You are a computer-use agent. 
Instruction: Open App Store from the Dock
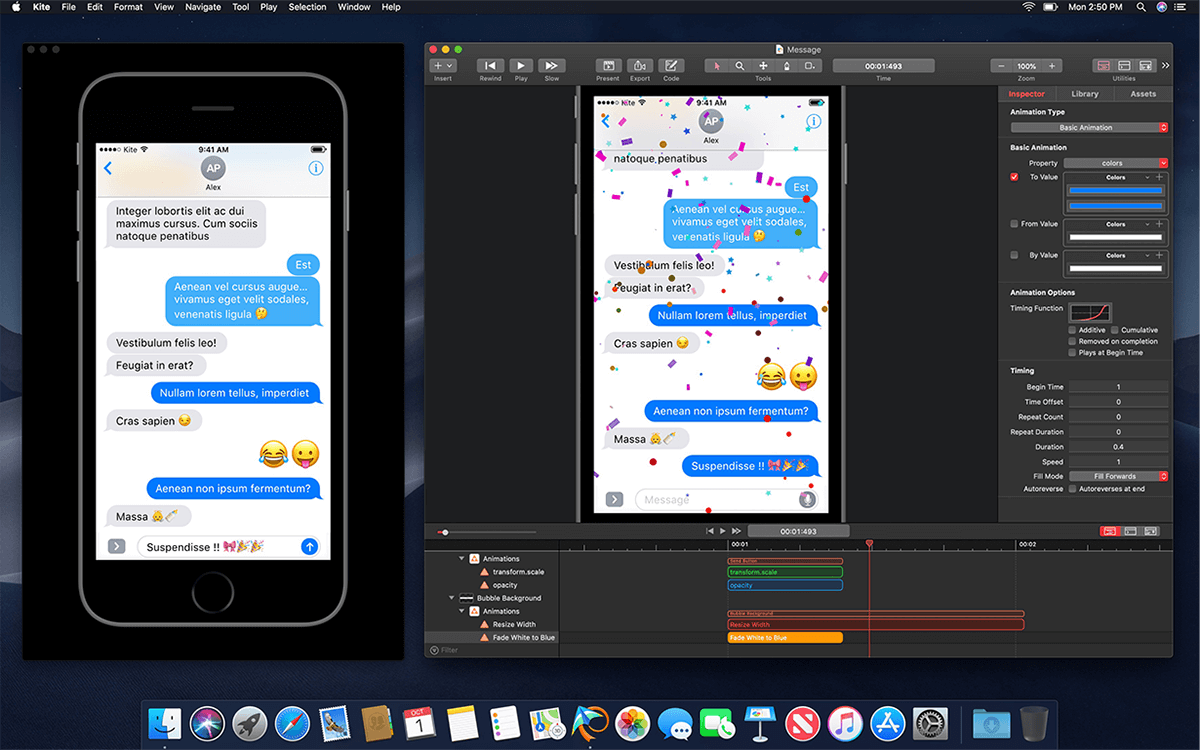pos(888,722)
